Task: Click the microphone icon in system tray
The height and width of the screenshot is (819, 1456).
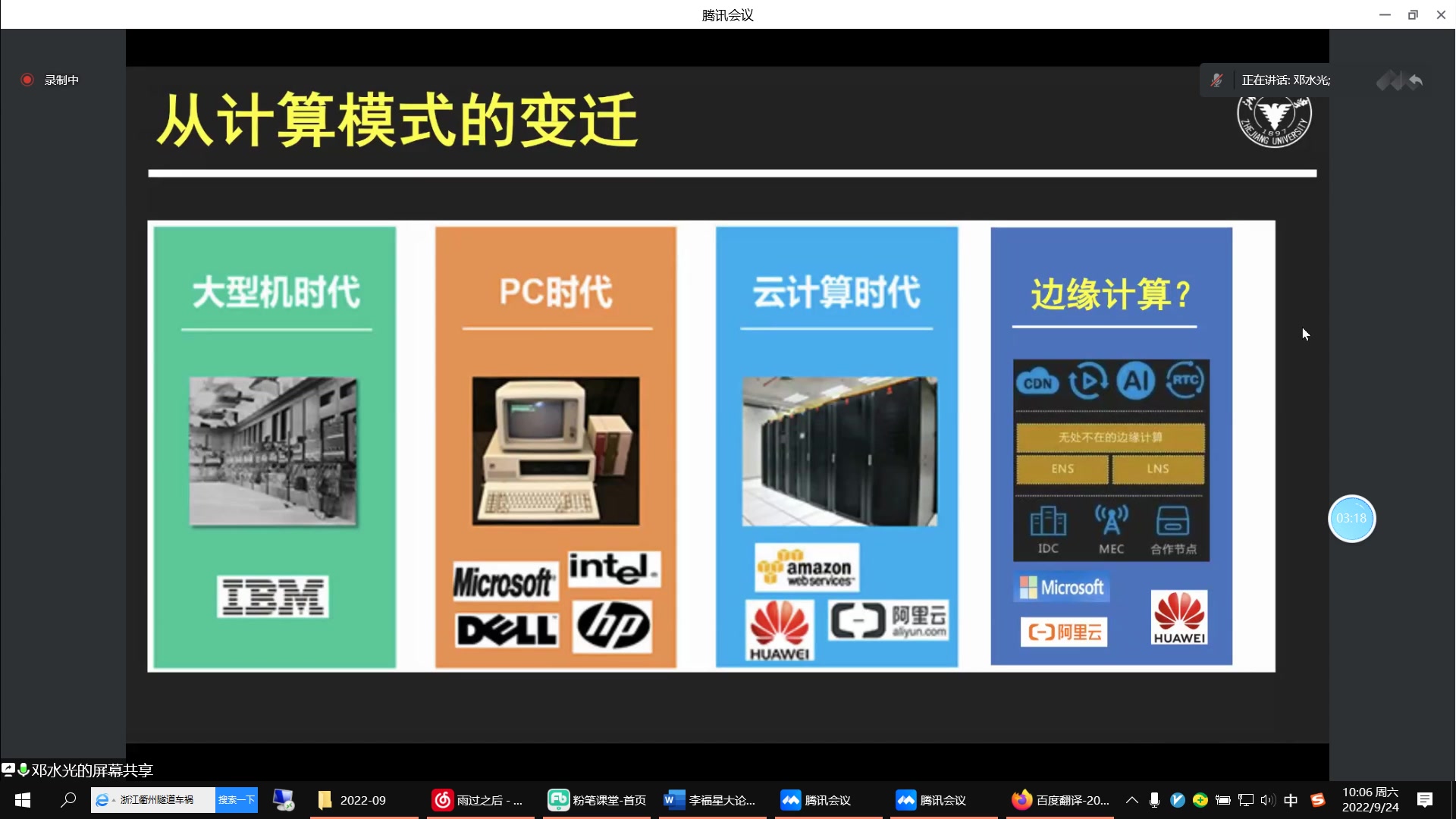Action: click(x=1154, y=800)
